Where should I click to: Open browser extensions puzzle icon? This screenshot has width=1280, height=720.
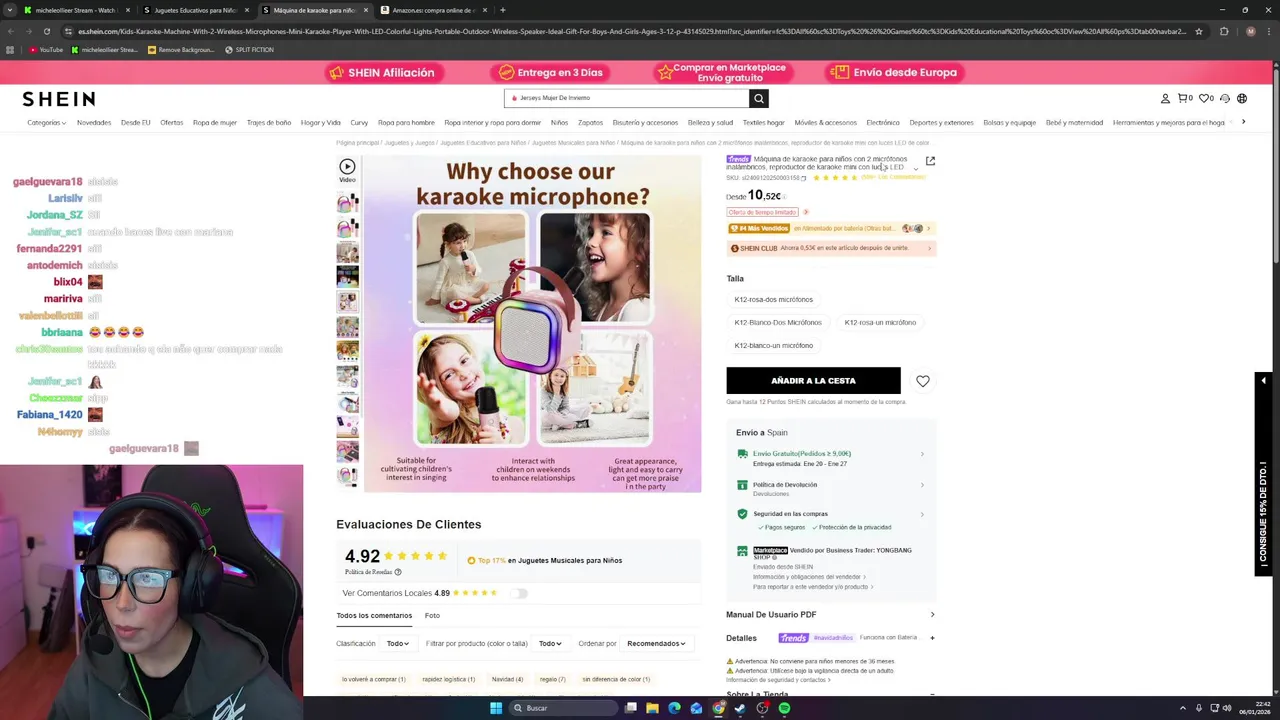point(1224,31)
